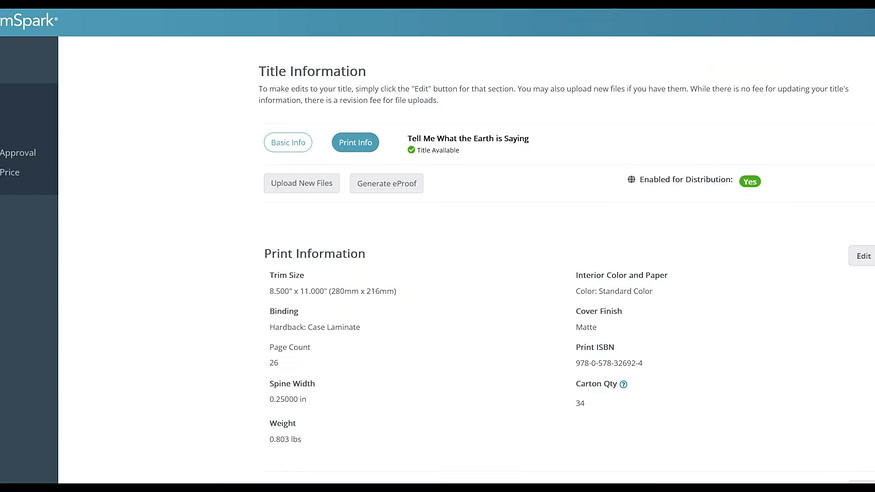Viewport: 875px width, 492px height.
Task: Click the Page Count label
Action: click(290, 347)
